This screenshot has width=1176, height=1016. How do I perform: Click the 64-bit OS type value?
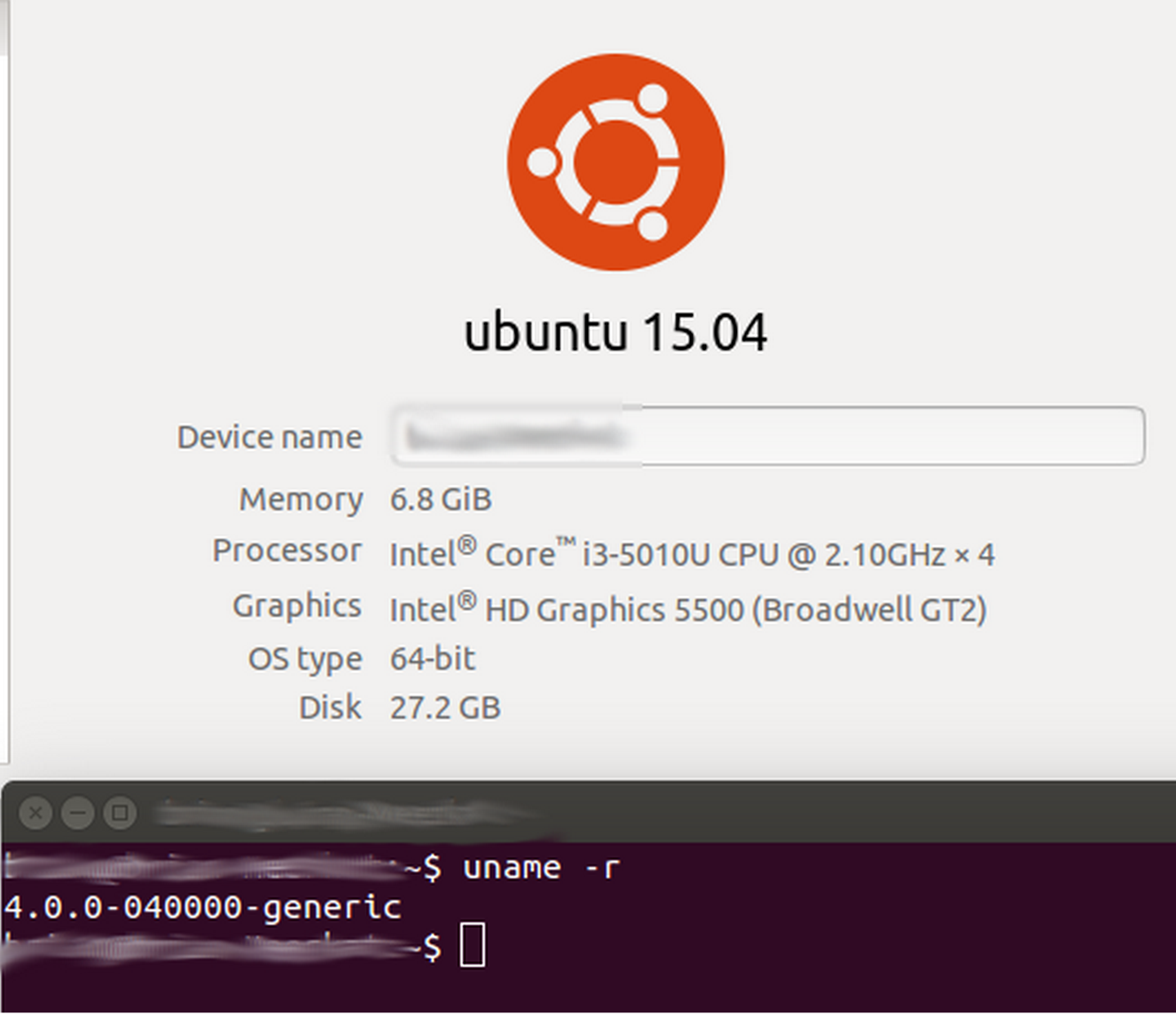433,659
